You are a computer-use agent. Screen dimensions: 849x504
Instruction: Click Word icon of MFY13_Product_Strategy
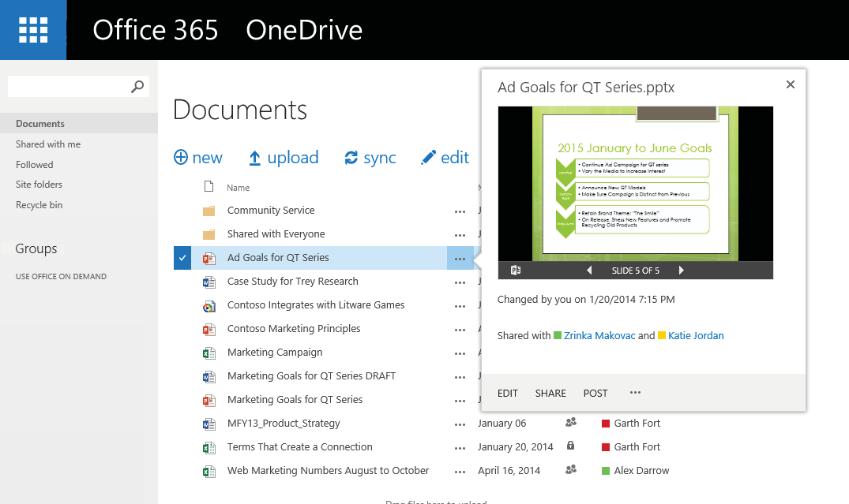[x=209, y=424]
